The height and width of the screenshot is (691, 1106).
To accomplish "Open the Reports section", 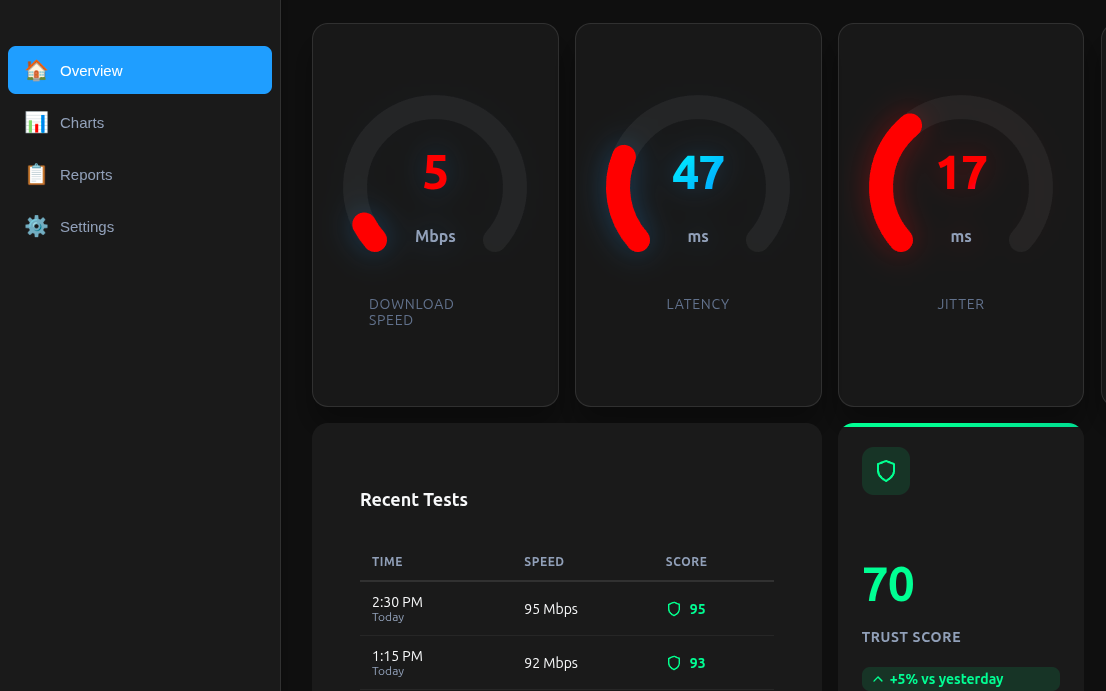I will [140, 175].
